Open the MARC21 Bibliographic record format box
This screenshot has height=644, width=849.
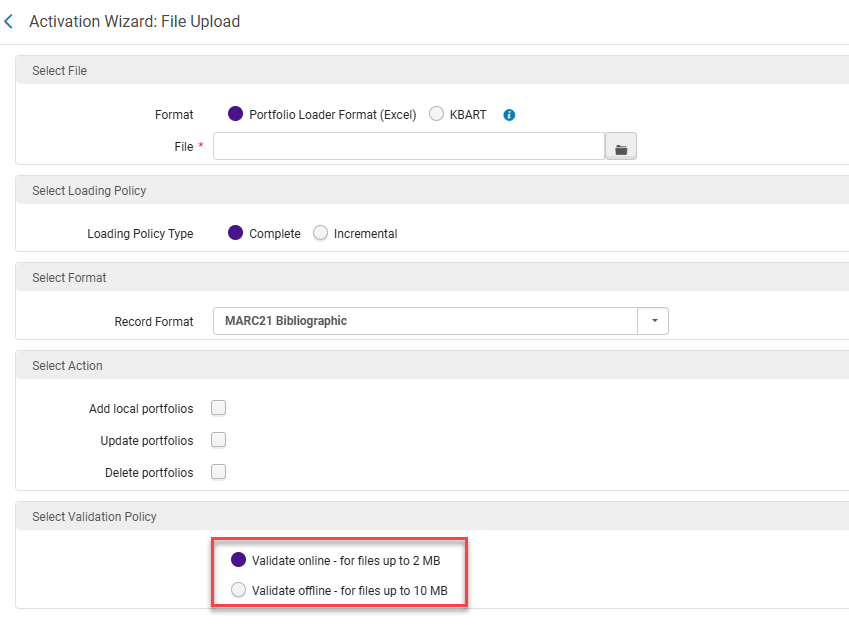[425, 321]
